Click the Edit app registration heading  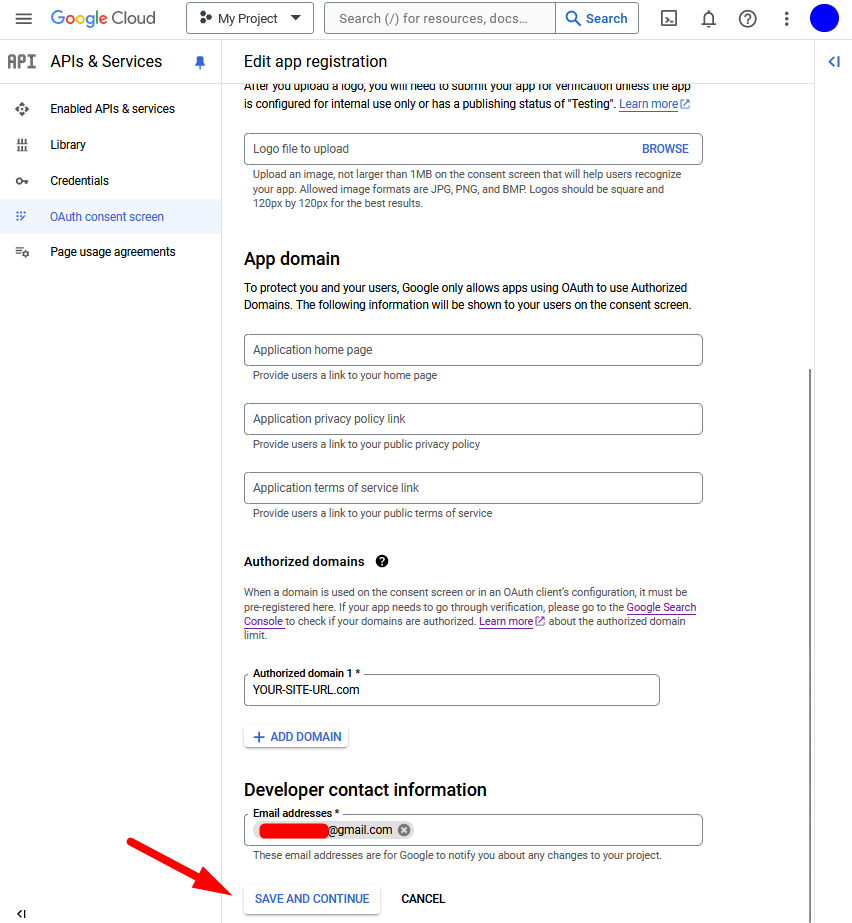(x=316, y=62)
